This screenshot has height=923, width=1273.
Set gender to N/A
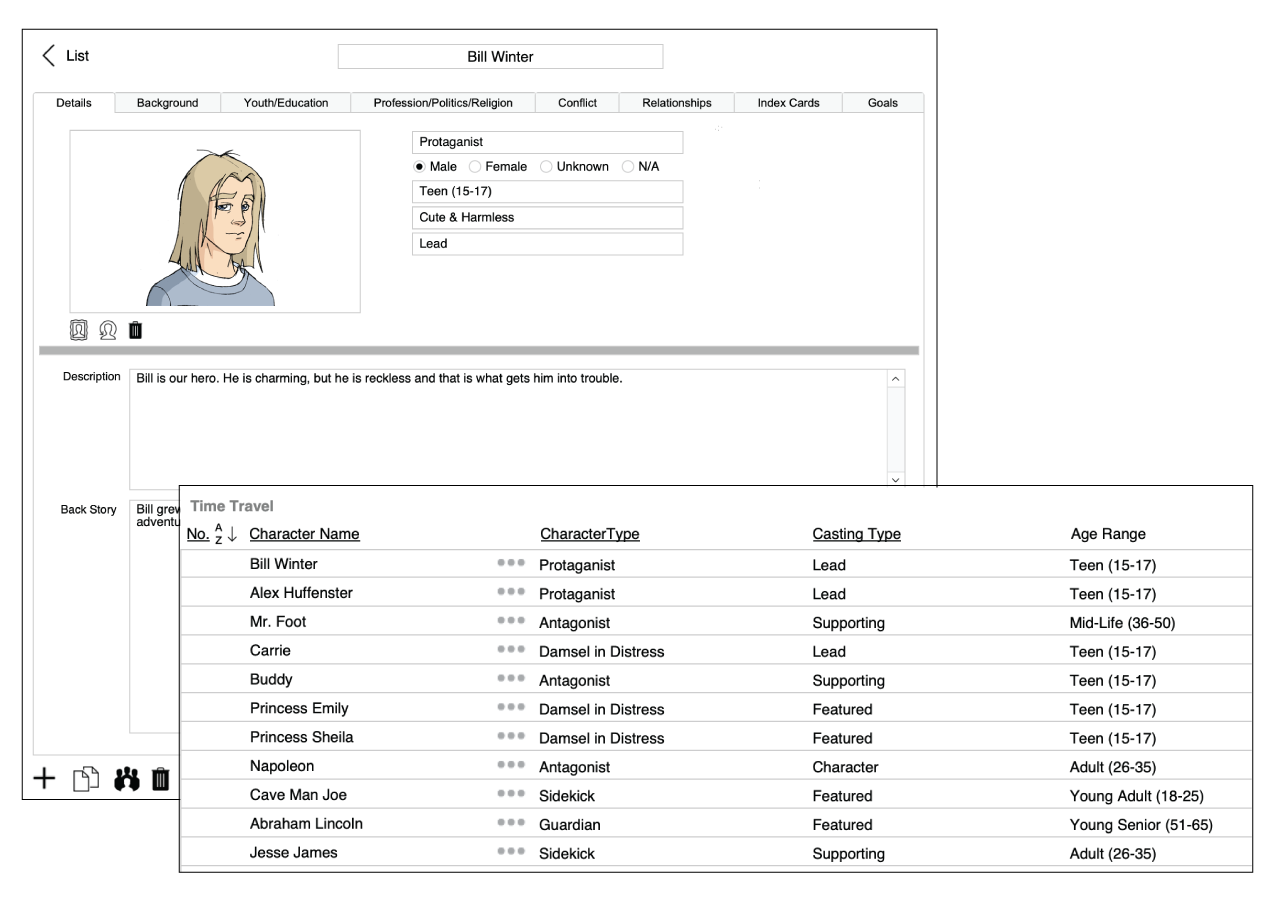627,166
